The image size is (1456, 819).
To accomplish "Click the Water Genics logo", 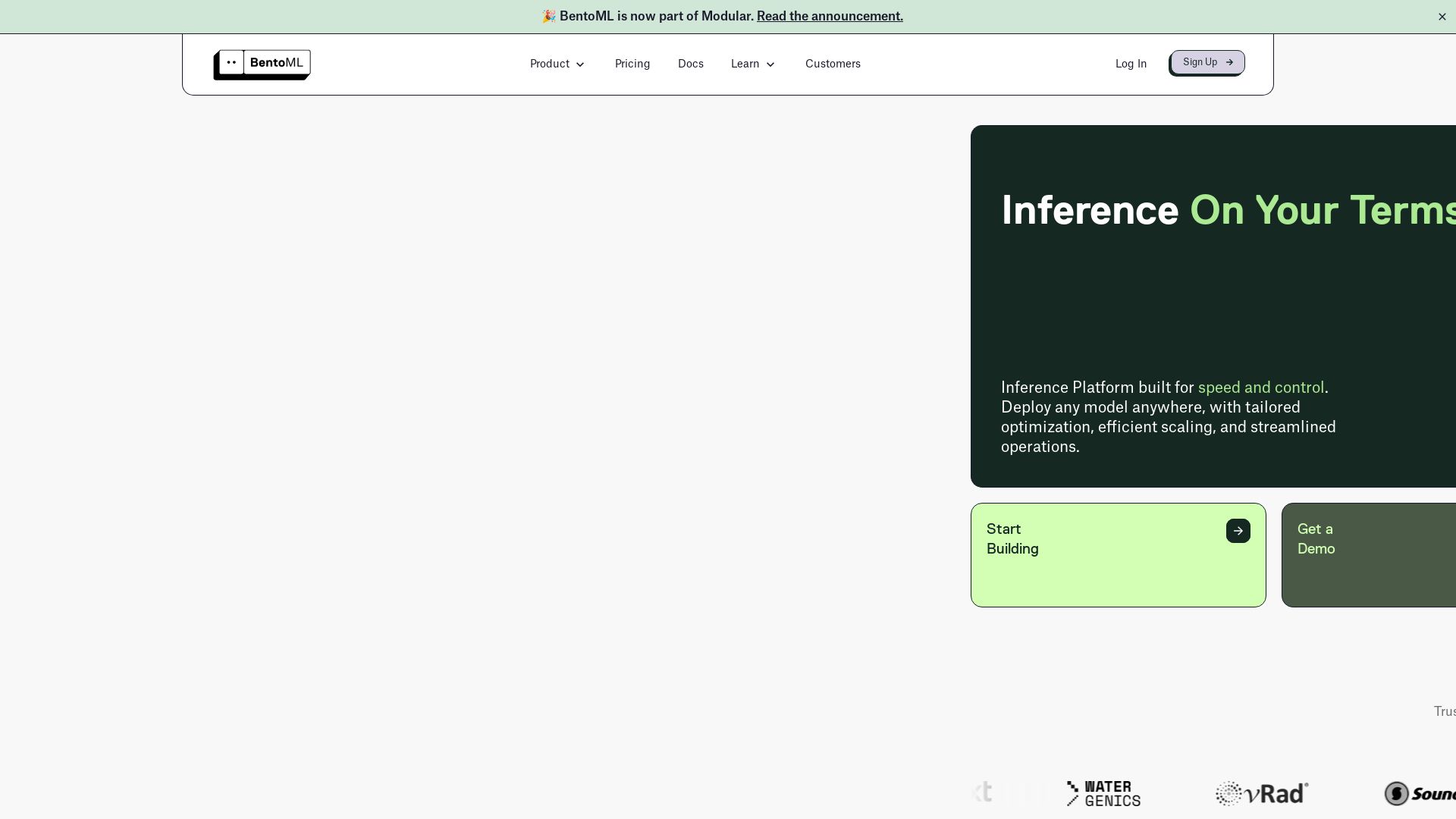I will pos(1103,793).
